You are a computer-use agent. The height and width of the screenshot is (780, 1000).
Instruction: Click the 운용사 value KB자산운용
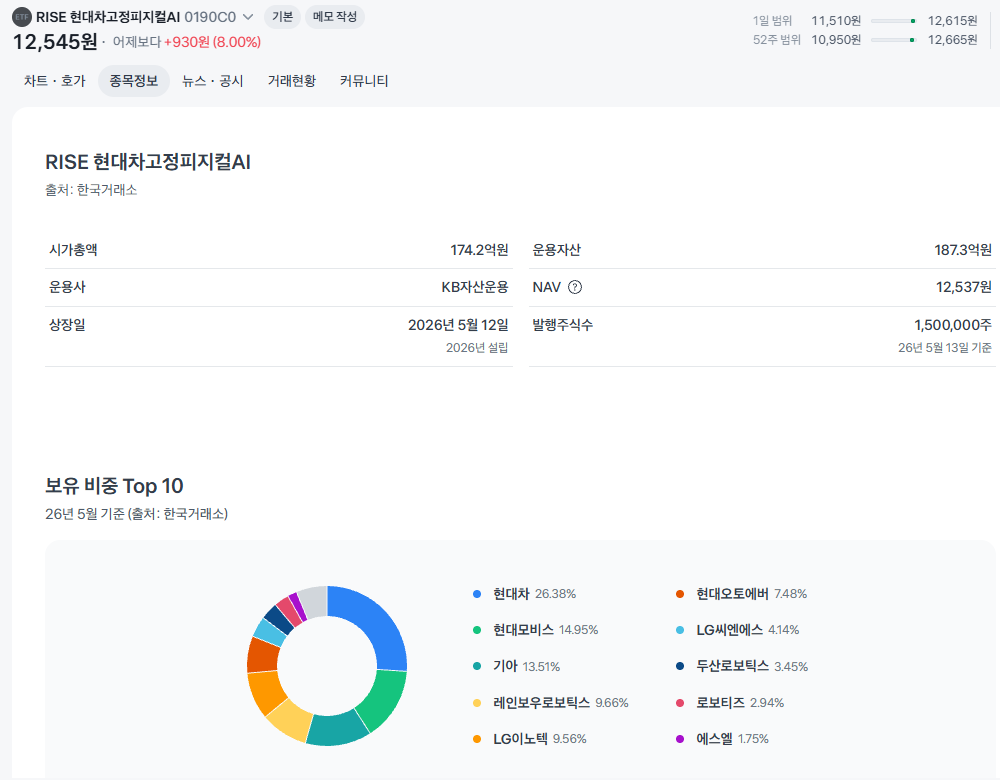click(474, 287)
